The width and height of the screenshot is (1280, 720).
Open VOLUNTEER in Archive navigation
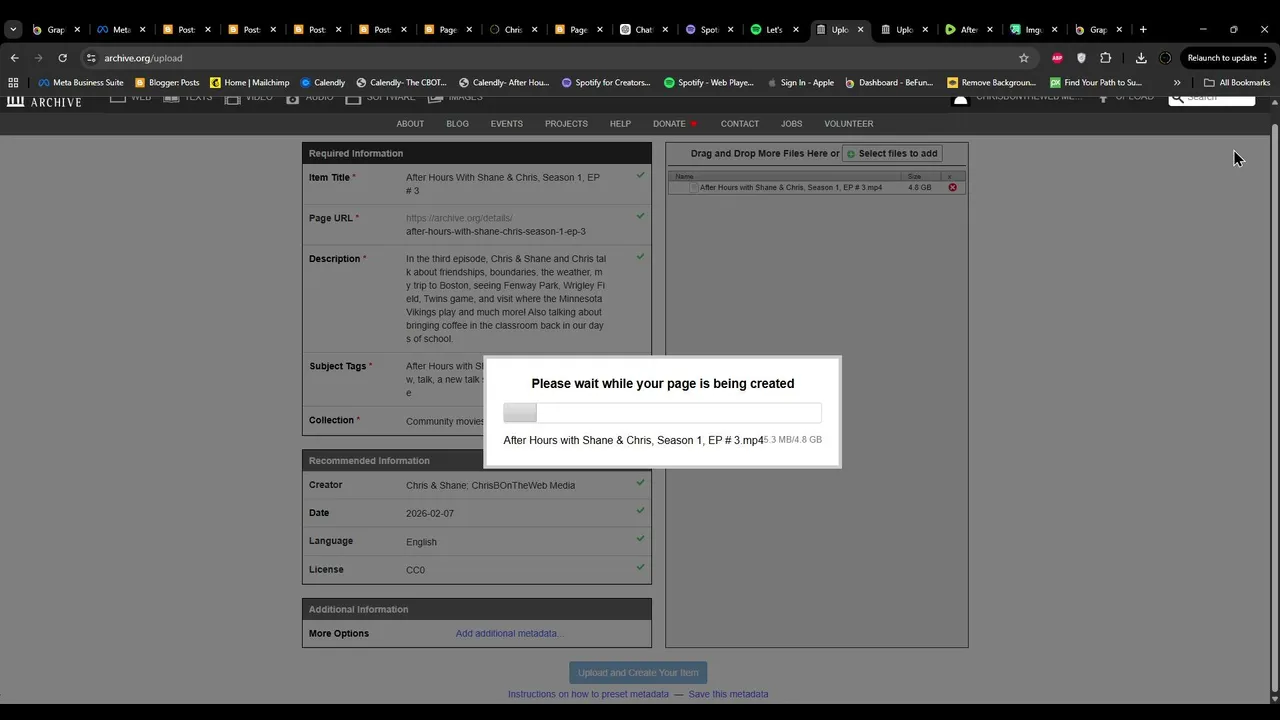point(848,124)
